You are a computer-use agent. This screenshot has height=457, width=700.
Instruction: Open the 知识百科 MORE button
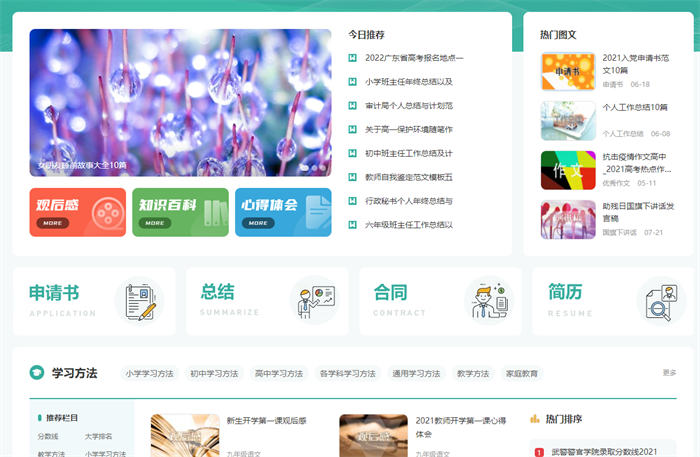coord(155,223)
